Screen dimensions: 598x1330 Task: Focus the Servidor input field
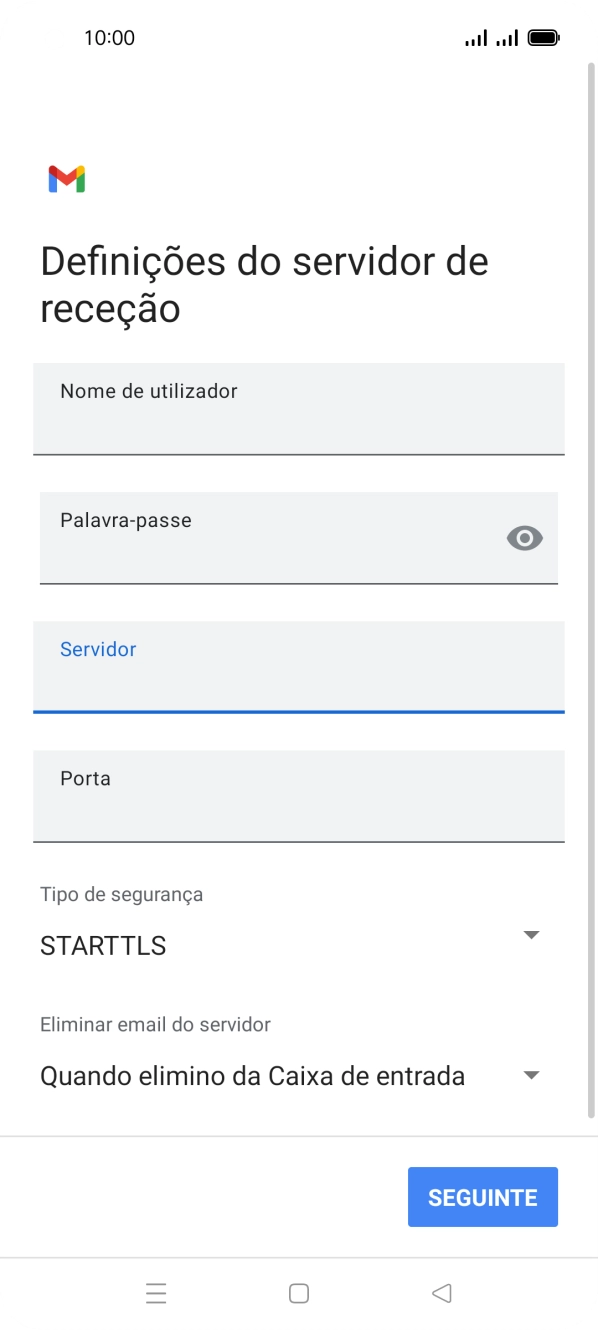[299, 668]
